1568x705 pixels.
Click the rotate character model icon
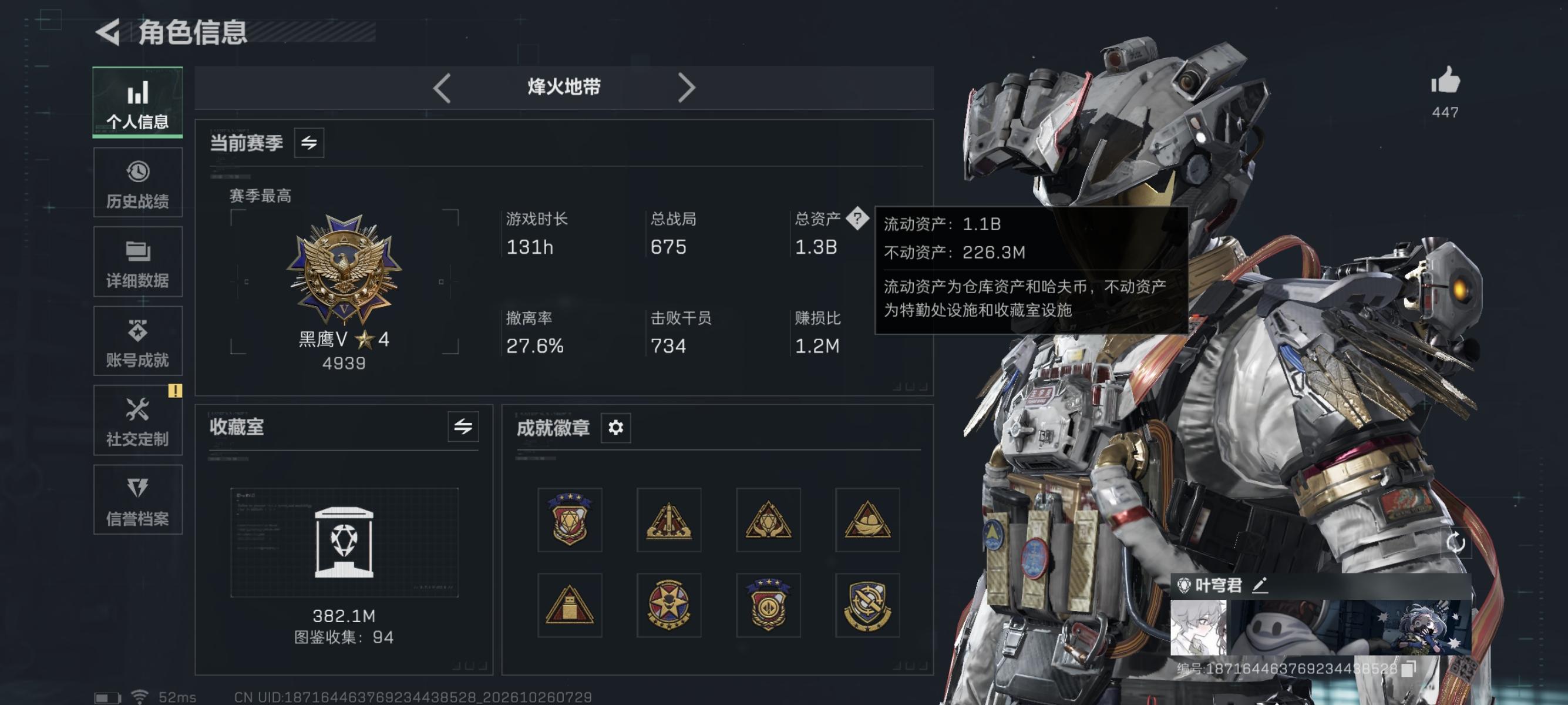coord(1455,543)
